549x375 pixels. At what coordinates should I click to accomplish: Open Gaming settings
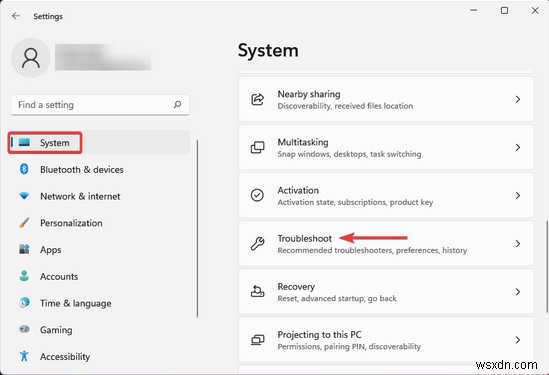pyautogui.click(x=56, y=330)
